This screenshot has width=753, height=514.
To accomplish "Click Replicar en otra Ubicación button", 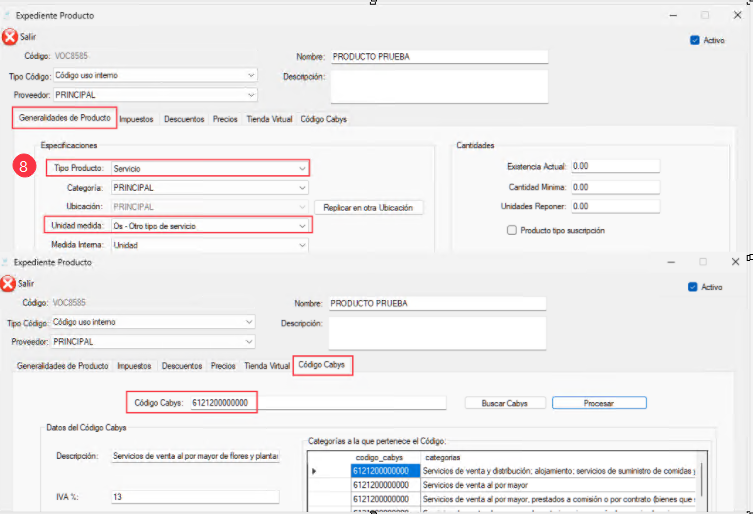I will (369, 208).
